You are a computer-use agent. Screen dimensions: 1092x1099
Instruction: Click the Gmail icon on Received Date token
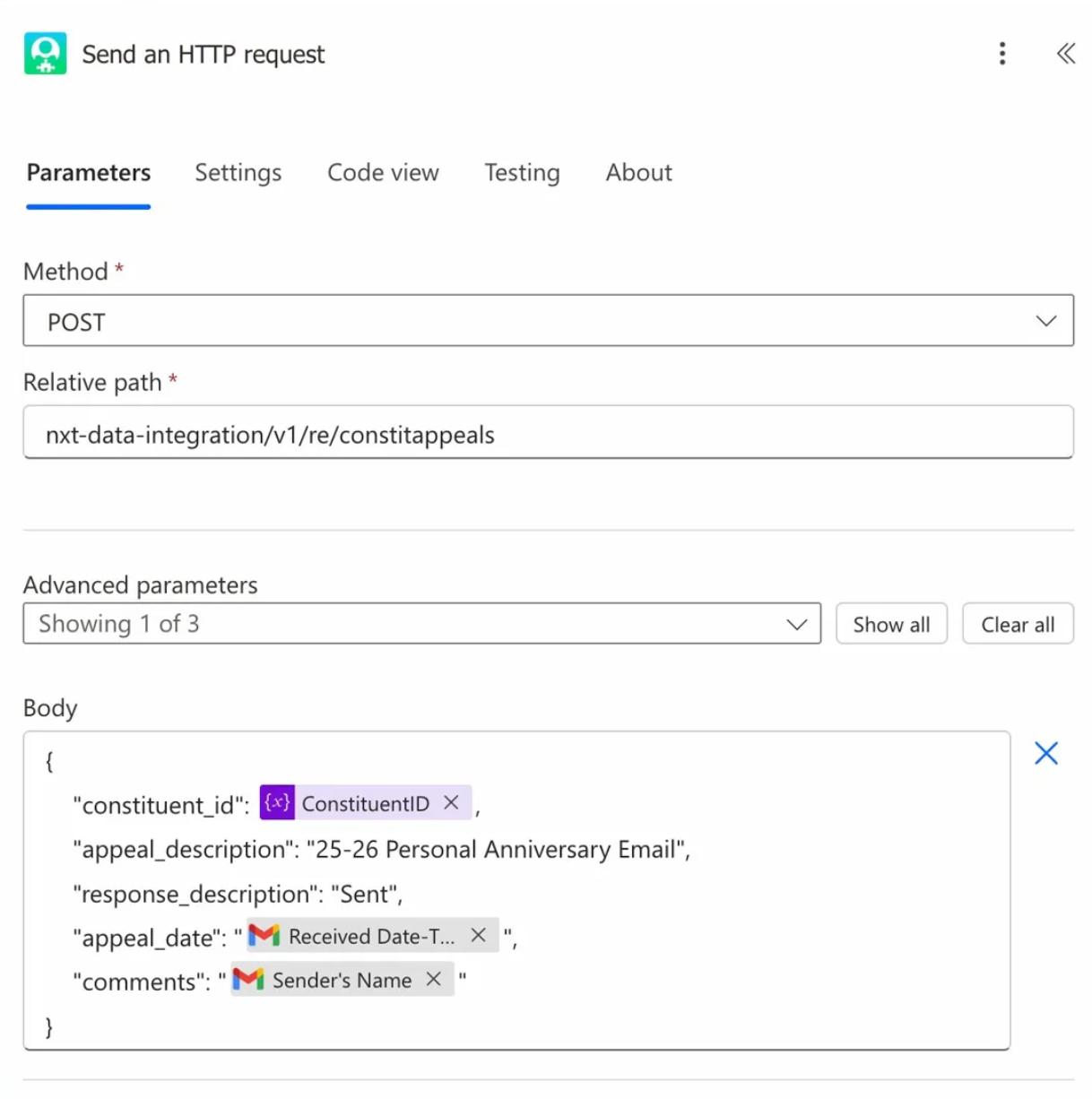[264, 936]
